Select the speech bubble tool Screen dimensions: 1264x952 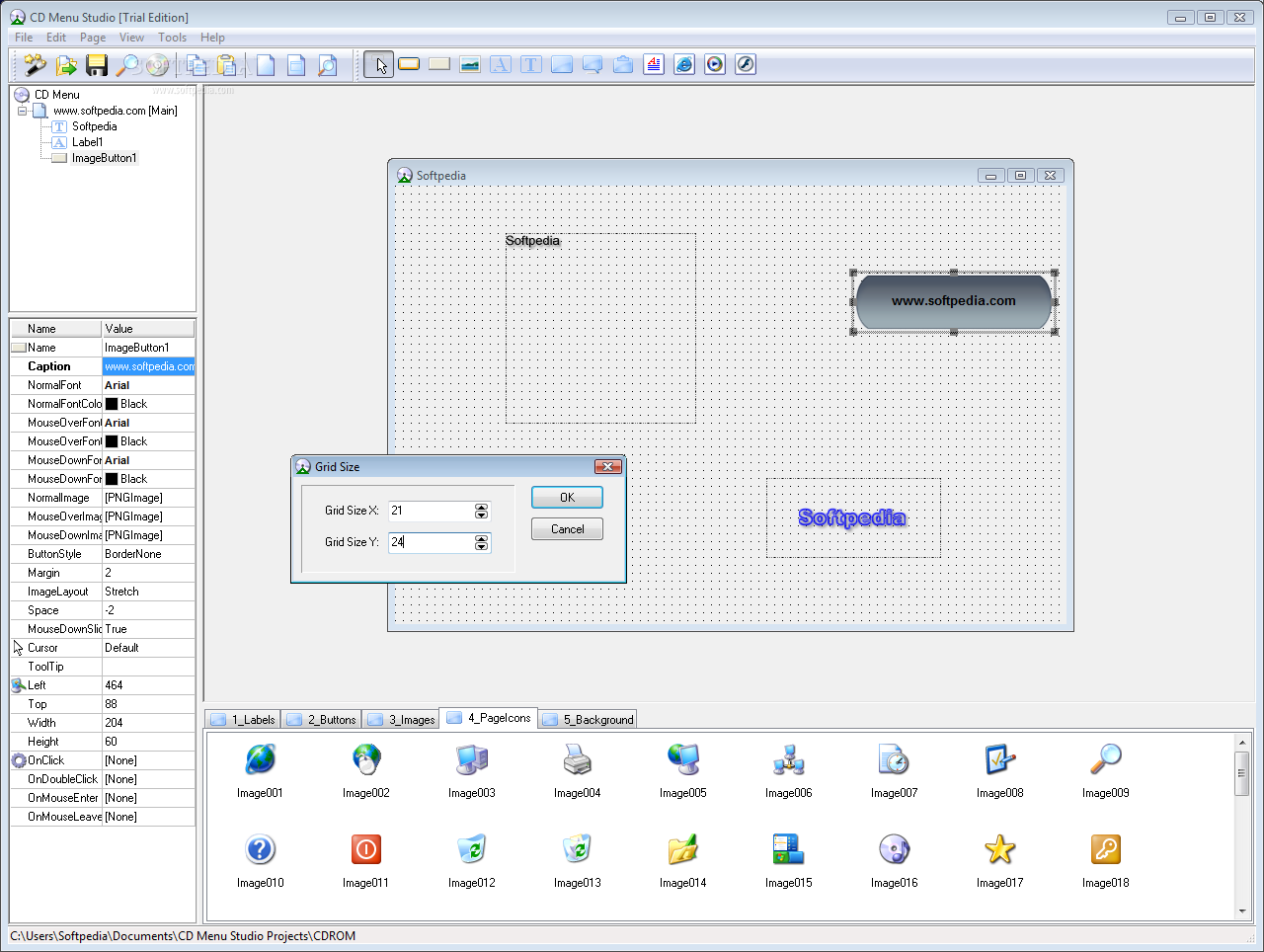[592, 65]
